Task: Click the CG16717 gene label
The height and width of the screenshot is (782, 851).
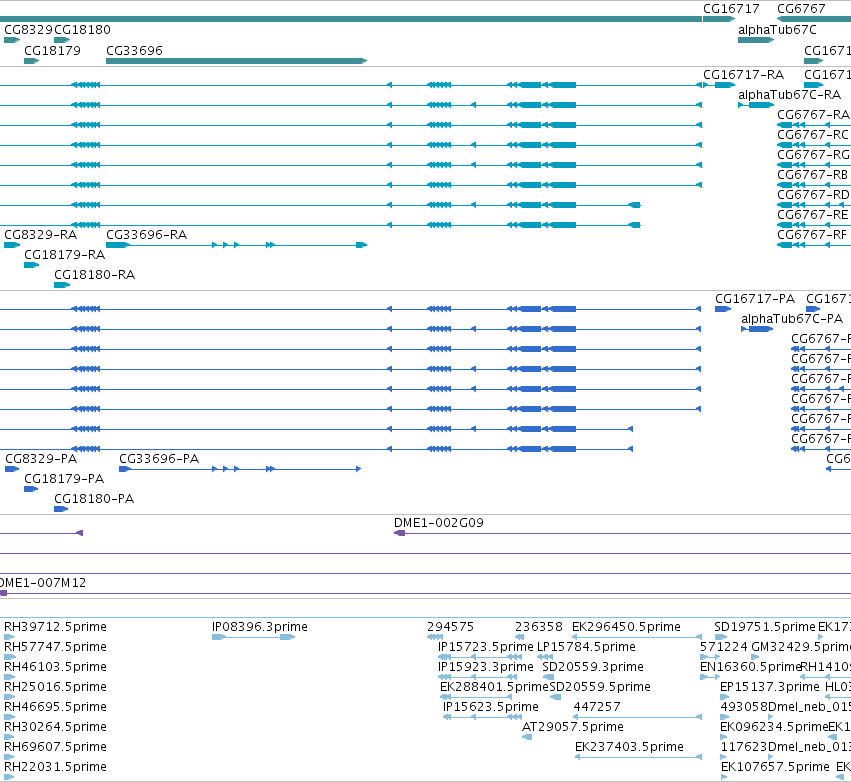Action: (731, 9)
